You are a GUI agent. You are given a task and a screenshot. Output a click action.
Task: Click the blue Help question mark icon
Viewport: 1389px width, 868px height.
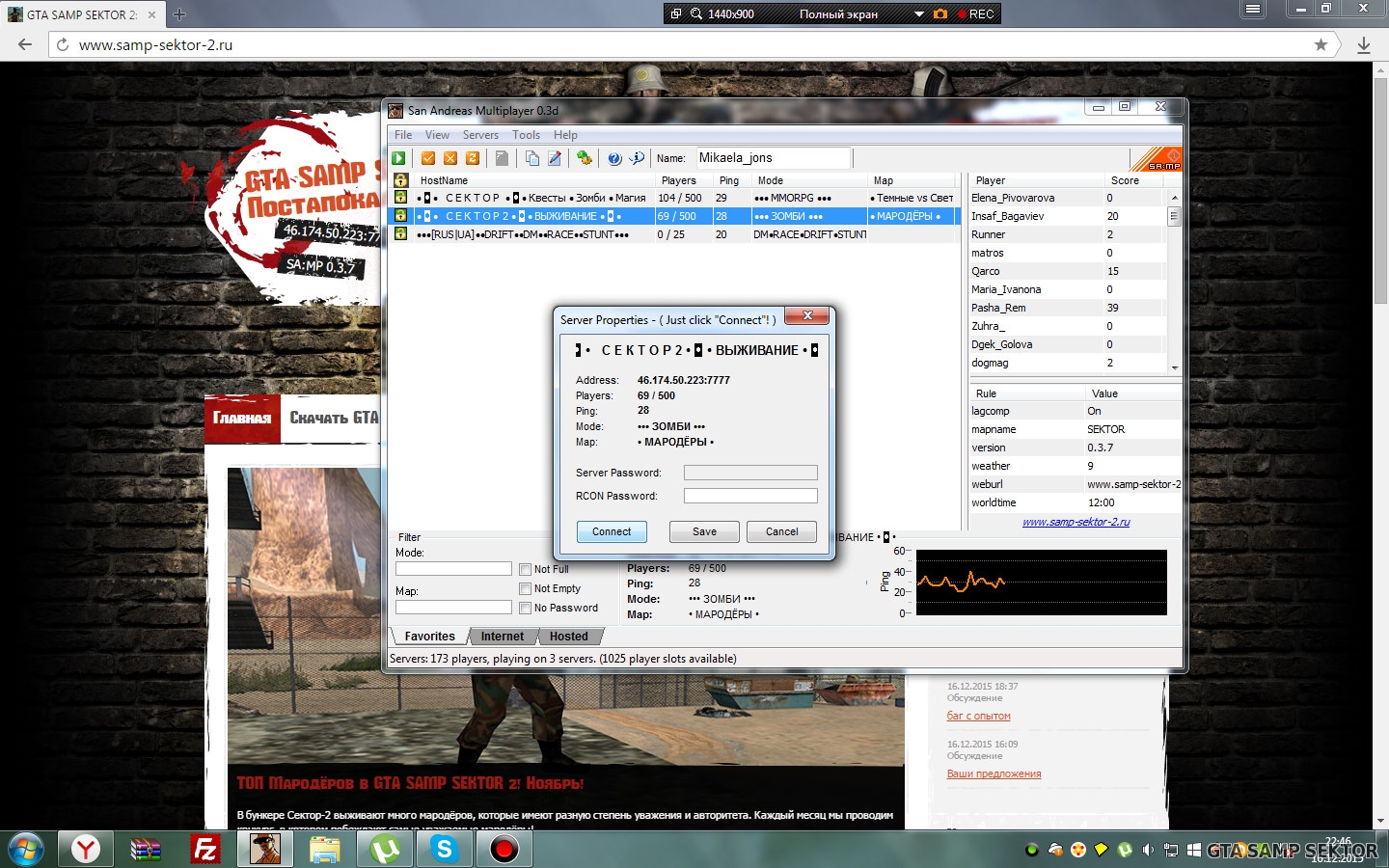(614, 158)
